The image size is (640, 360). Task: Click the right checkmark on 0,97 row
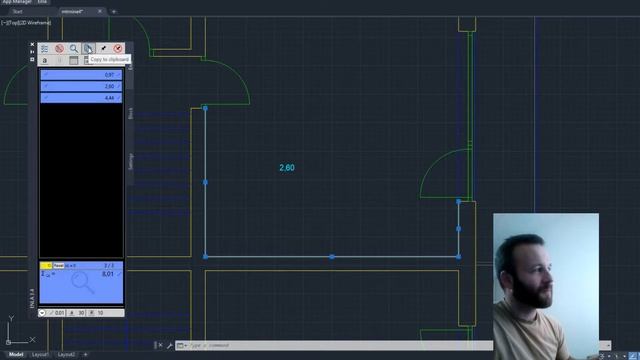[119, 75]
